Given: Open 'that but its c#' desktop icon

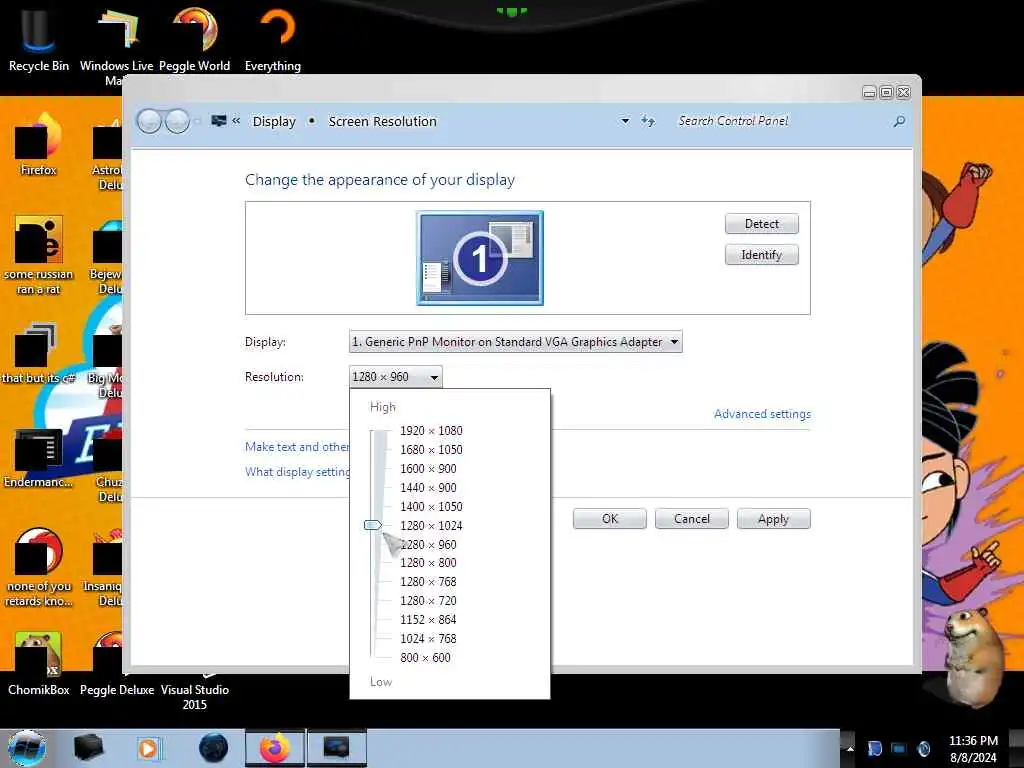Looking at the screenshot, I should pos(37,354).
